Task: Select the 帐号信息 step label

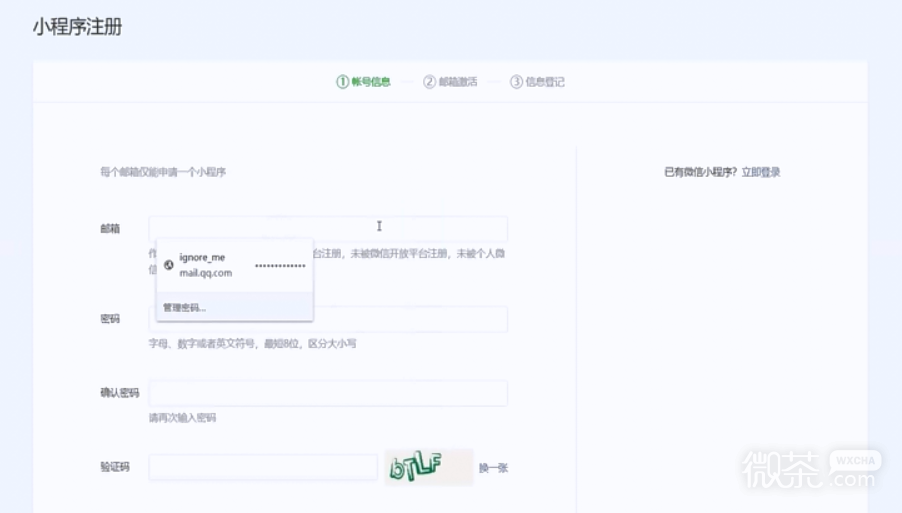Action: [370, 82]
